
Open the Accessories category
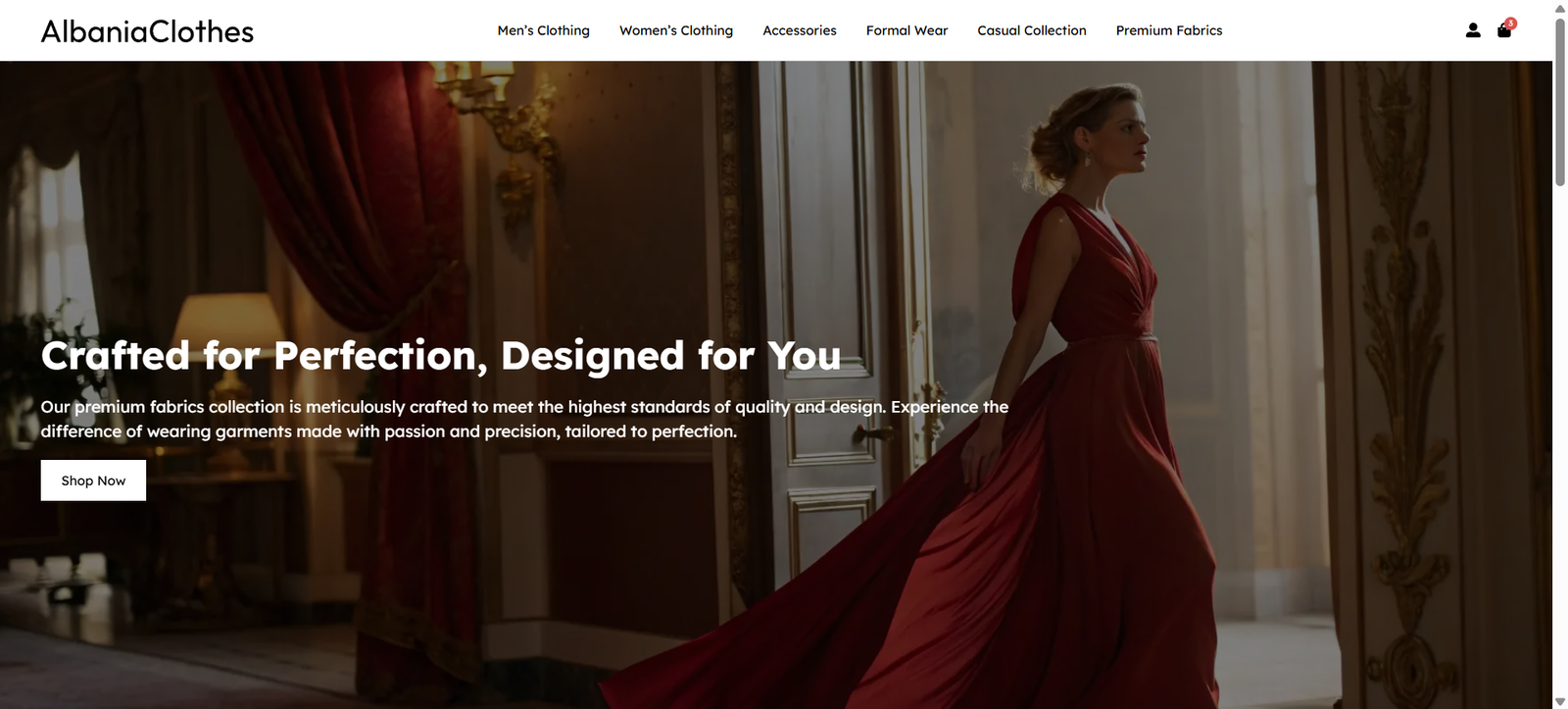pos(800,30)
